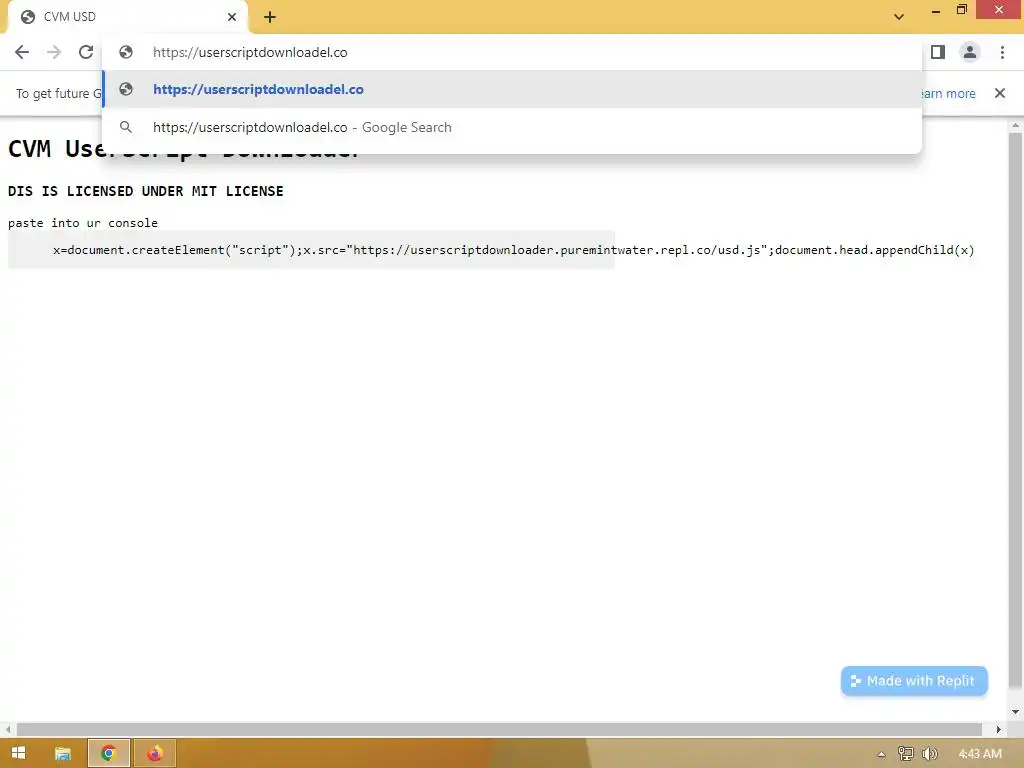This screenshot has height=768, width=1024.
Task: Click the script code snippet block
Action: tap(311, 249)
